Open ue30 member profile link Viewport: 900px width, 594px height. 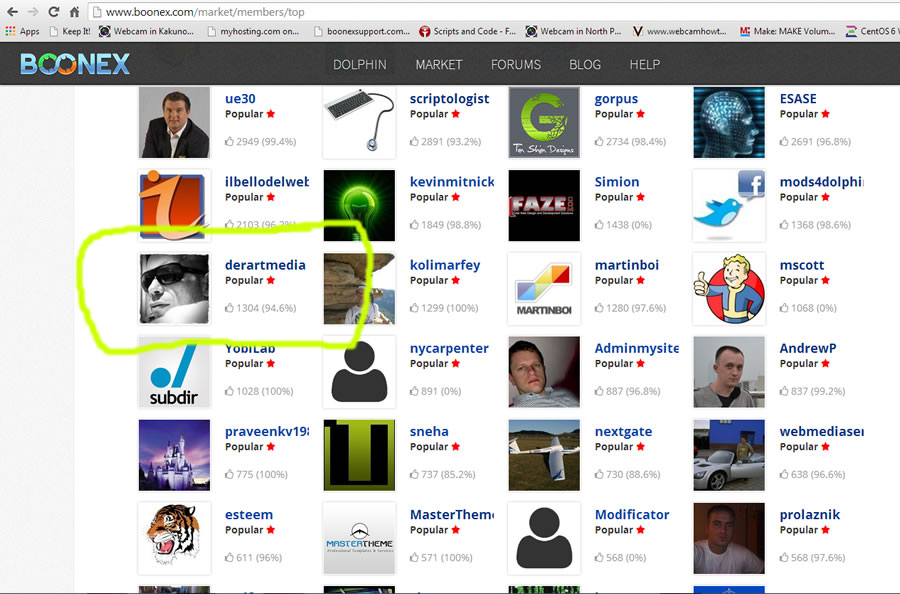pyautogui.click(x=240, y=99)
